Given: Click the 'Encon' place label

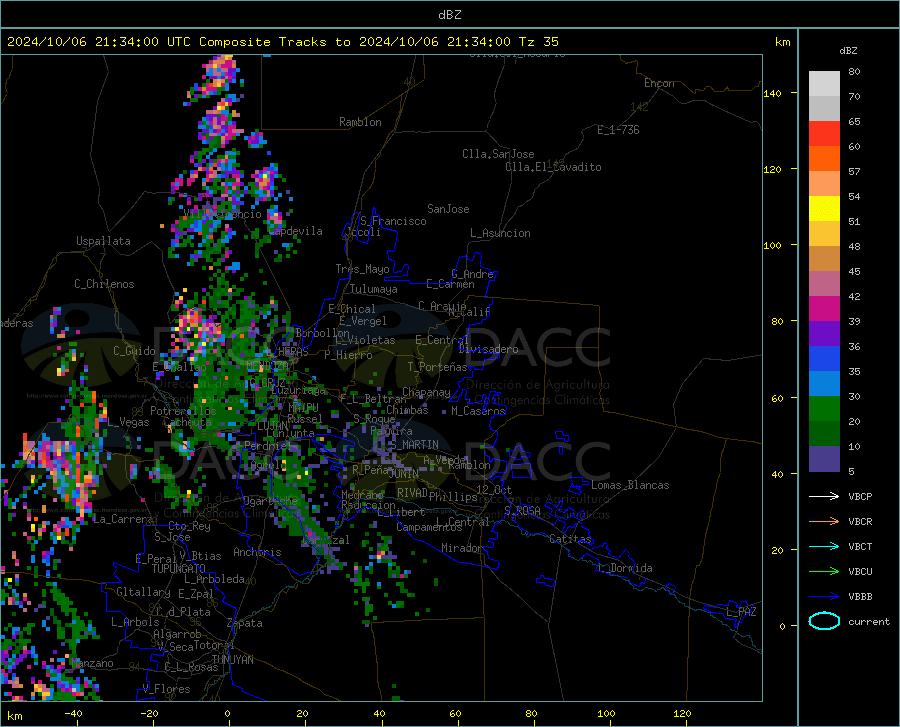Looking at the screenshot, I should tap(659, 83).
